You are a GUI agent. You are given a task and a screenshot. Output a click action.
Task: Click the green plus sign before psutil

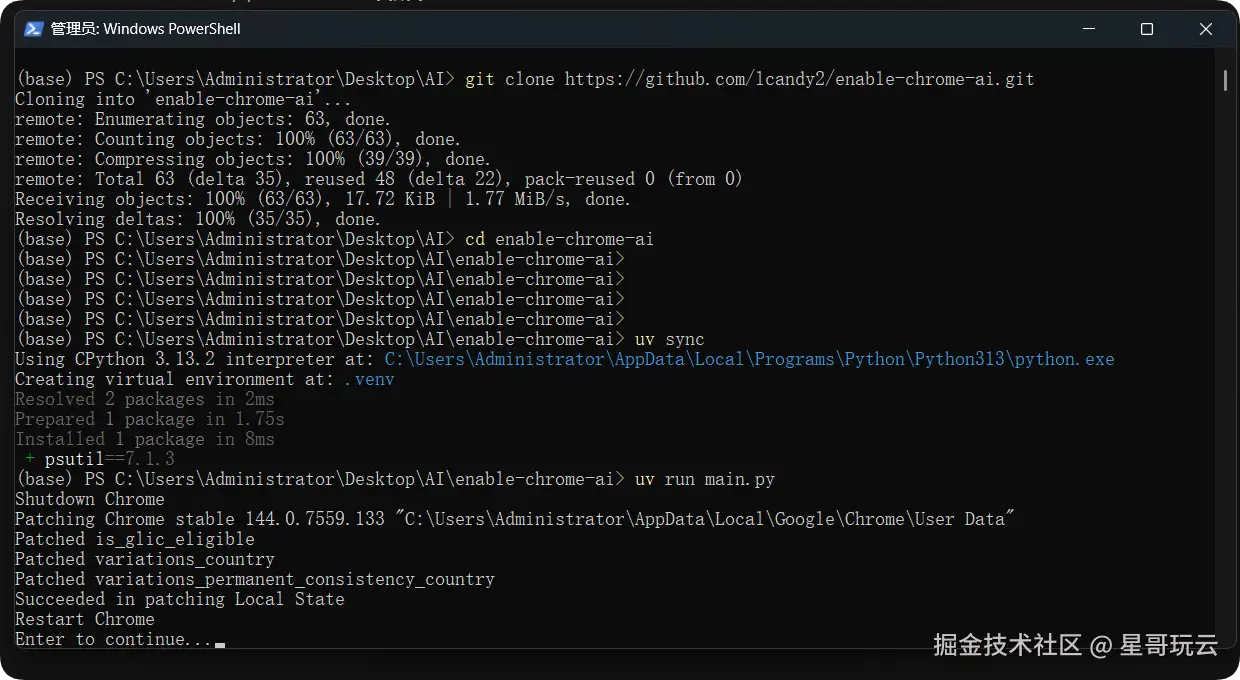pyautogui.click(x=30, y=459)
